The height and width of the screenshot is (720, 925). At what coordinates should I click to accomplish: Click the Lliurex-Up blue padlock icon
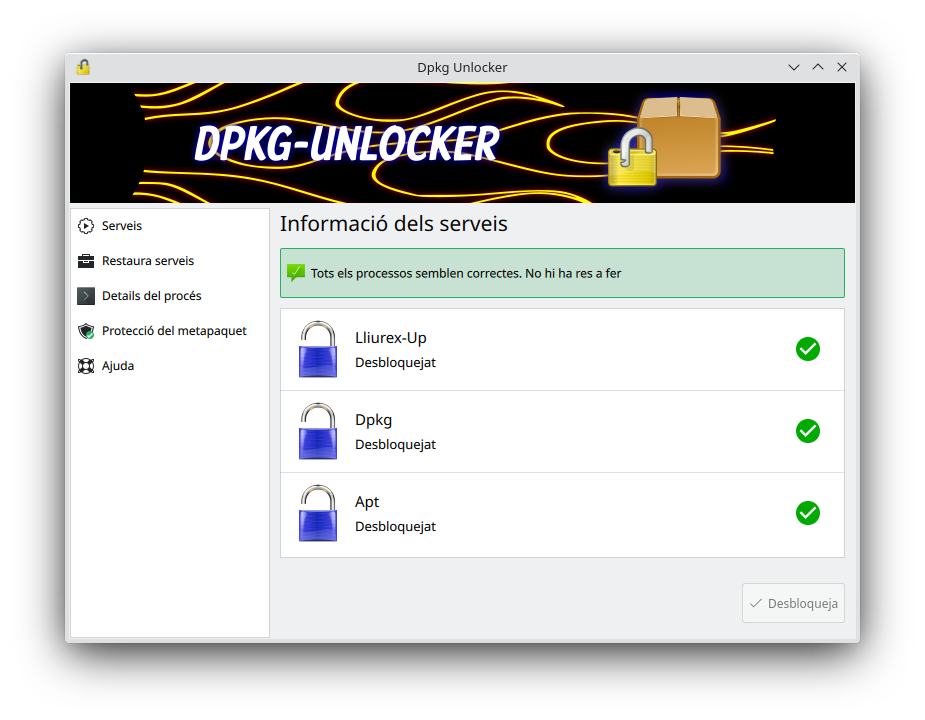[318, 349]
